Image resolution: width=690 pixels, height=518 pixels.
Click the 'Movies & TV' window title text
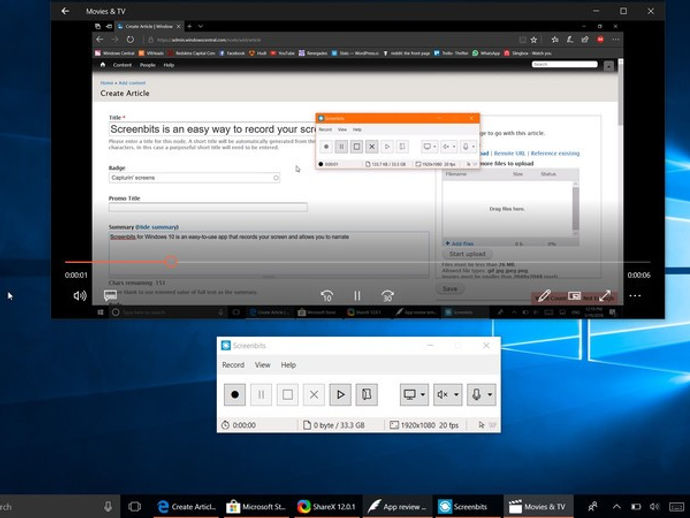pyautogui.click(x=106, y=11)
